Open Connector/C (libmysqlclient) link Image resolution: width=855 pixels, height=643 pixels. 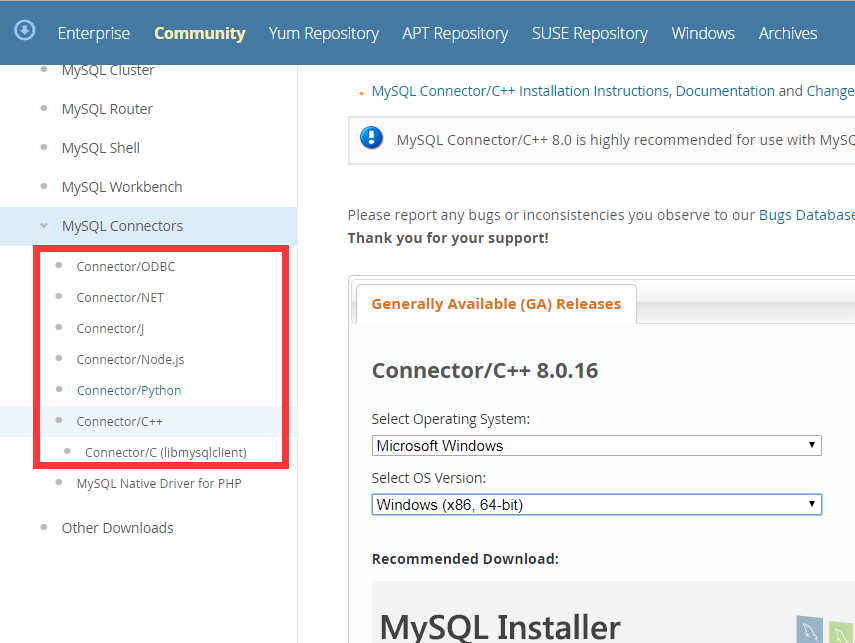click(x=166, y=453)
